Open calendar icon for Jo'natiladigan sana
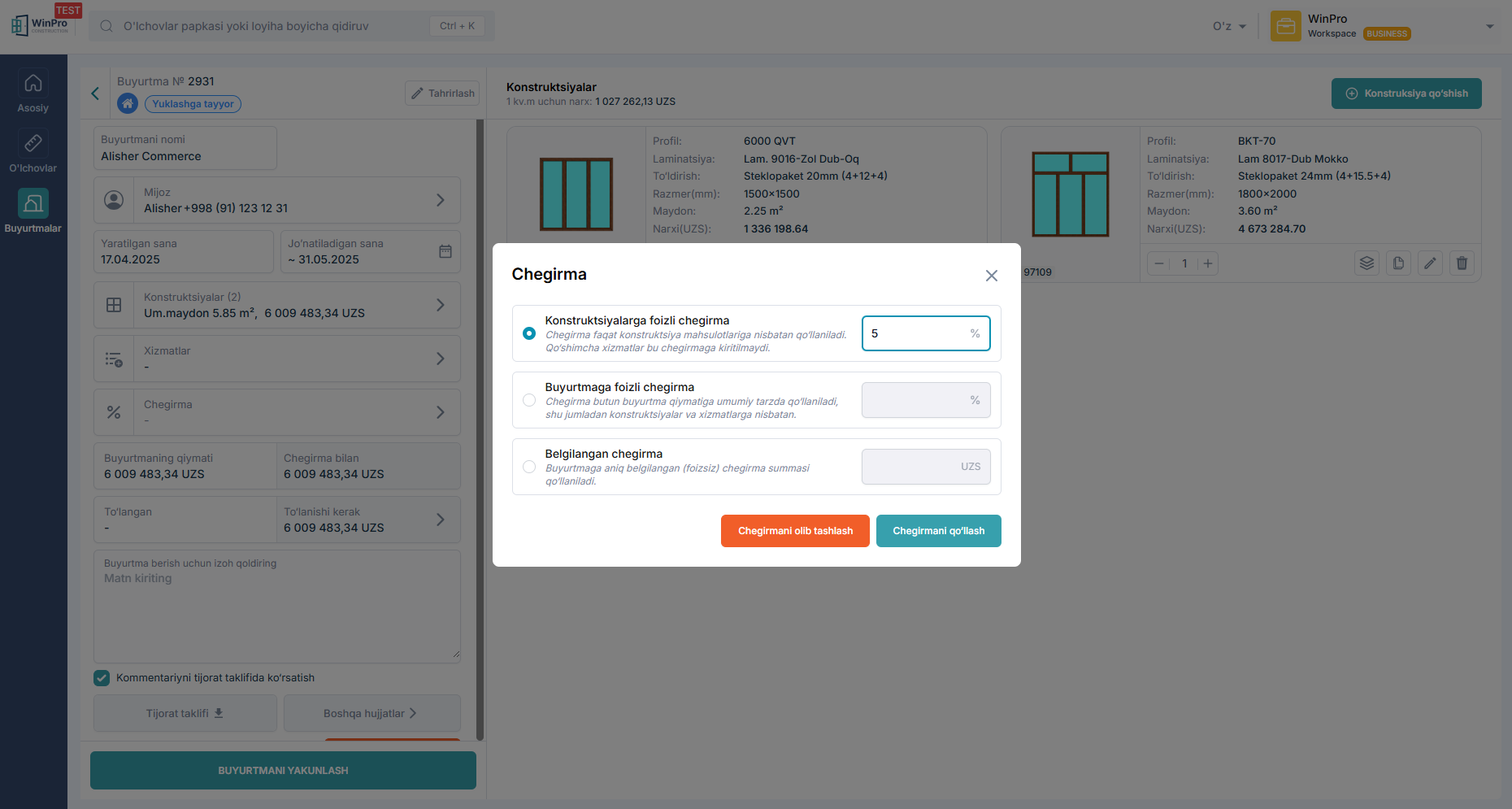The height and width of the screenshot is (809, 1512). pos(445,251)
